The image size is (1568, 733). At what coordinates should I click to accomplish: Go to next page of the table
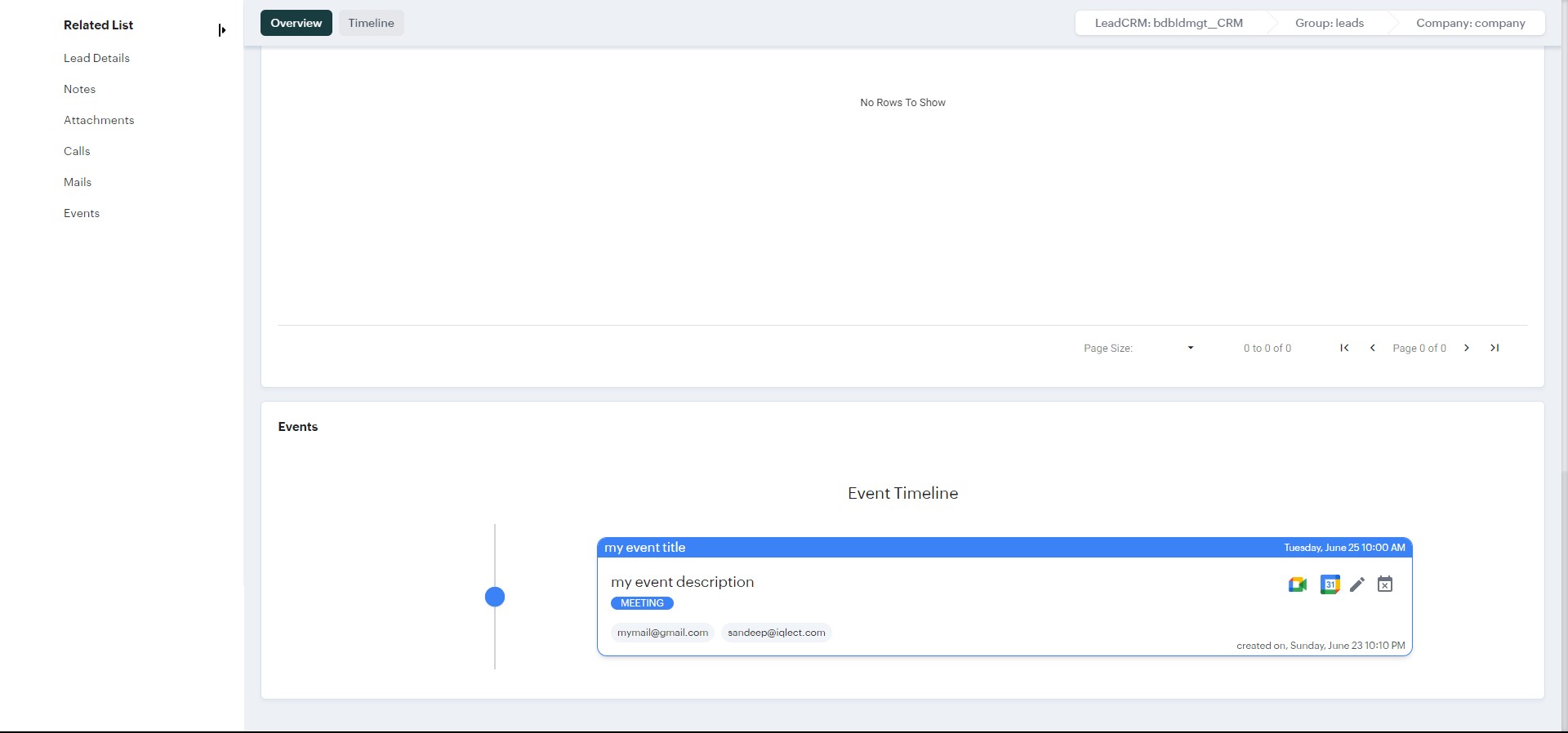coord(1467,348)
